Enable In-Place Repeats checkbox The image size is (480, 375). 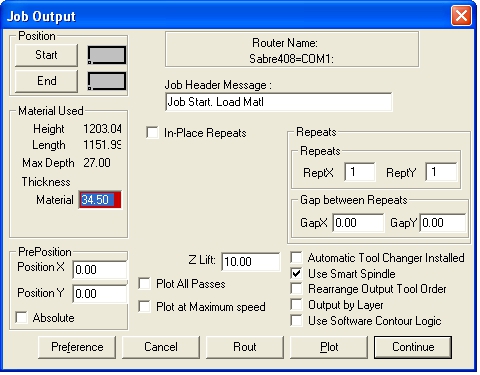coord(152,133)
